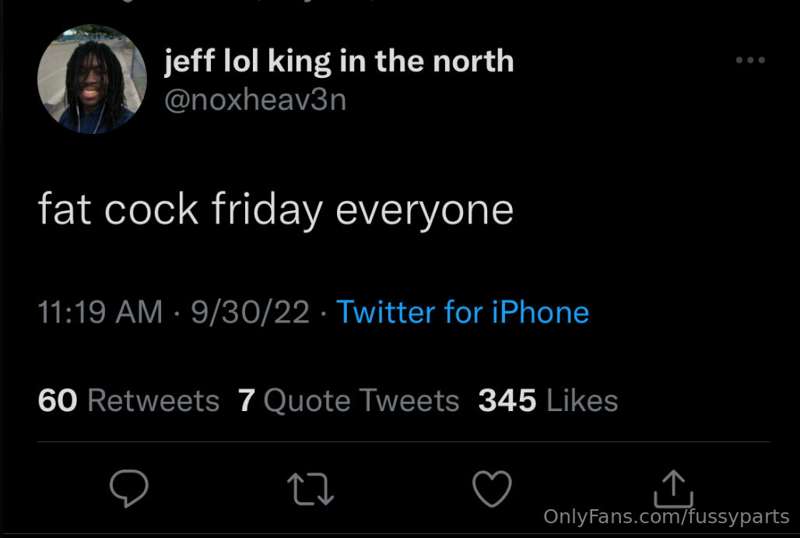The image size is (800, 538).
Task: Click the 11:19 AM timestamp
Action: (99, 312)
